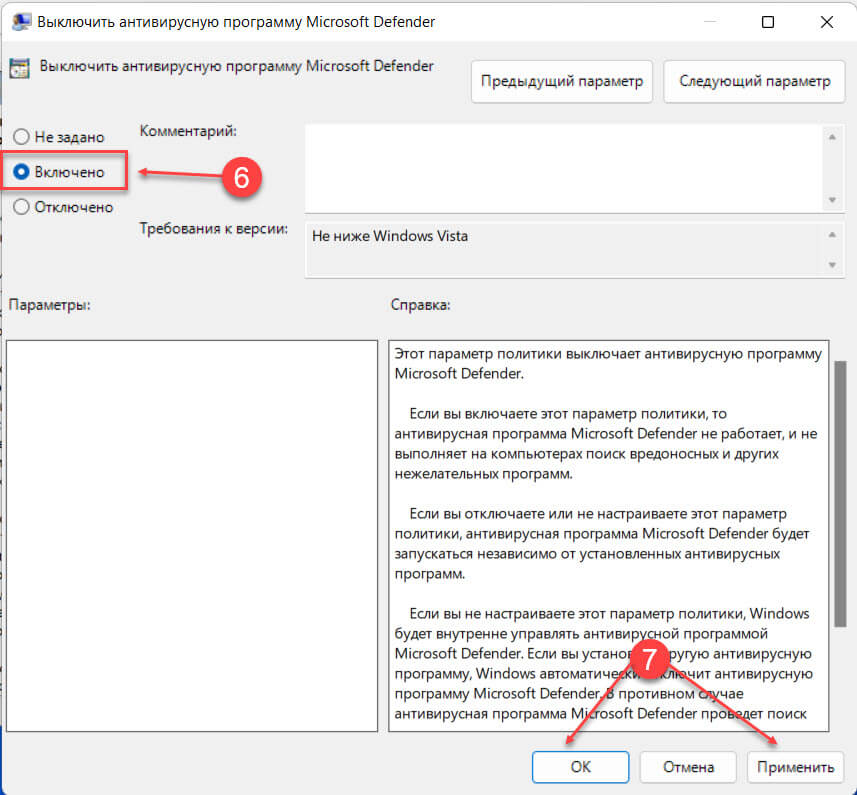Viewport: 857px width, 795px height.
Task: Click version requirements scroll down arrow
Action: point(832,265)
